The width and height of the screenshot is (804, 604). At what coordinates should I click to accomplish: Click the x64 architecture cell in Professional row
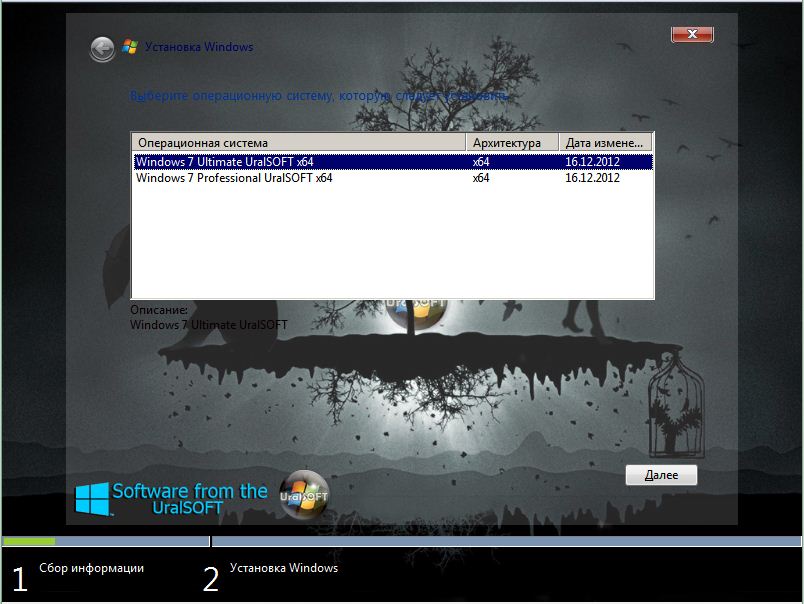tap(480, 178)
